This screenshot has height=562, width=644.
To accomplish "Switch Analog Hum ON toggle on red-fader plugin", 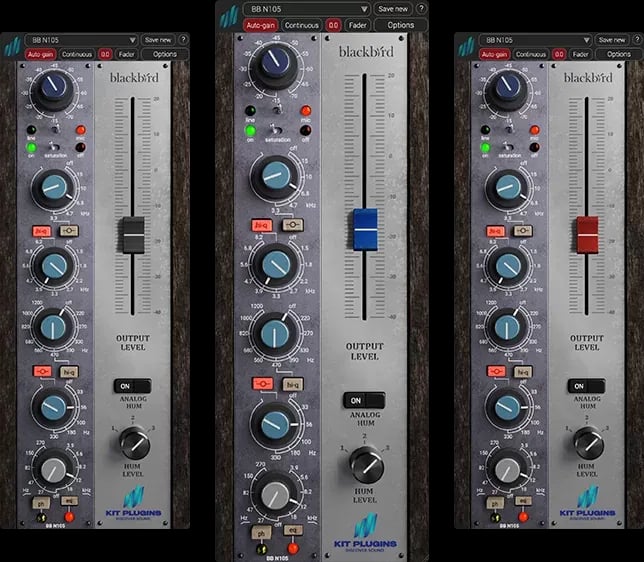I will coord(586,386).
